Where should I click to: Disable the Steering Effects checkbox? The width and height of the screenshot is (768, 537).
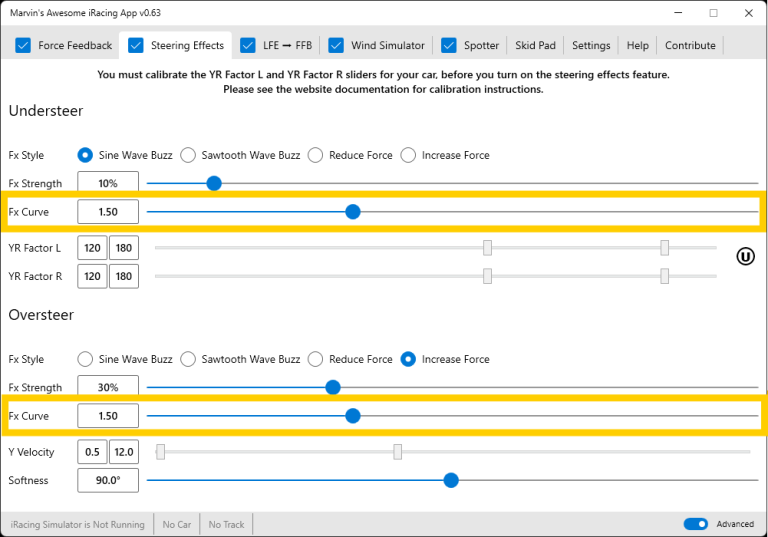(136, 45)
